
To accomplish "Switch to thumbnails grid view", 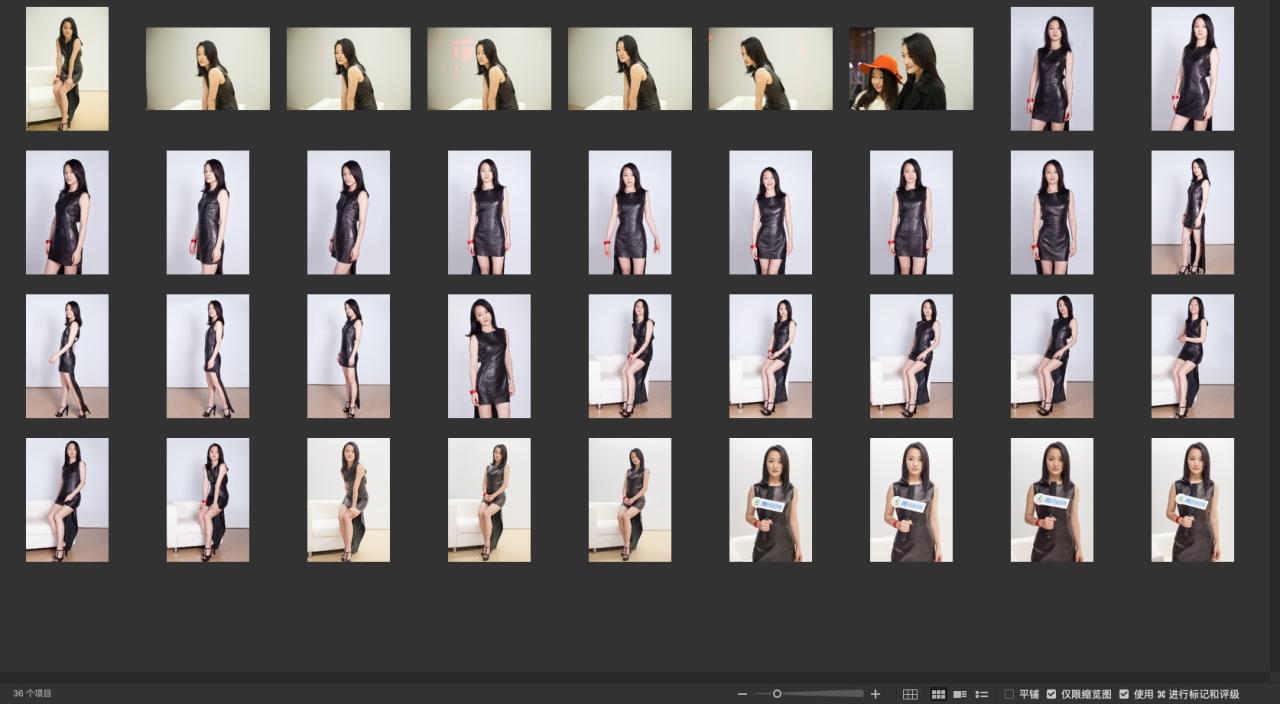I will tap(938, 694).
